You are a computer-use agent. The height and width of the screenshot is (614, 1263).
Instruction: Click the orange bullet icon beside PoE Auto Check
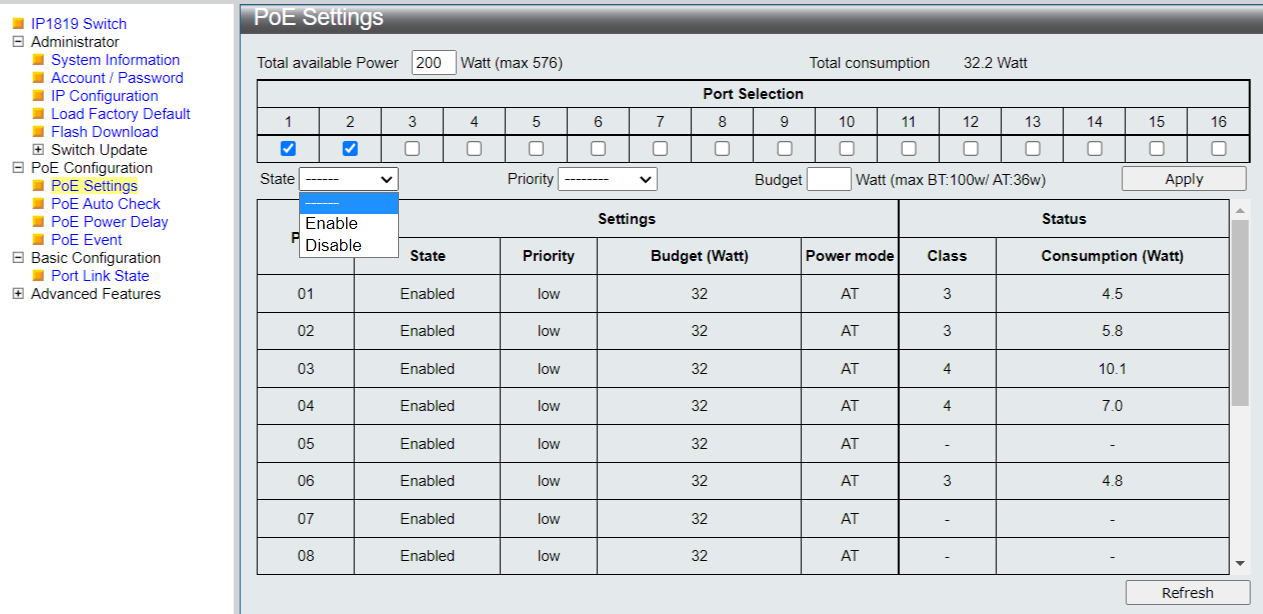pos(39,204)
